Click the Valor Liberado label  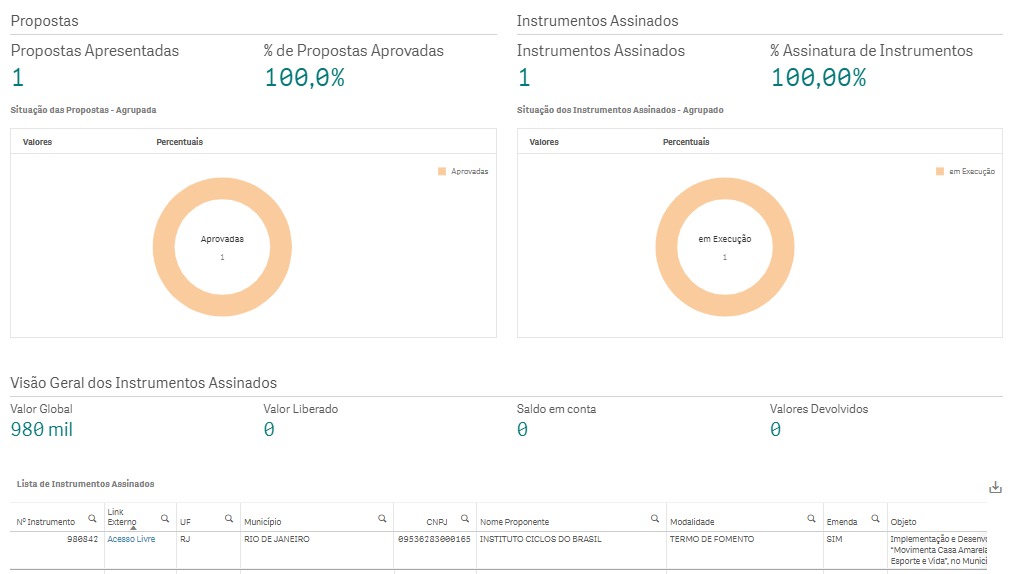click(300, 409)
